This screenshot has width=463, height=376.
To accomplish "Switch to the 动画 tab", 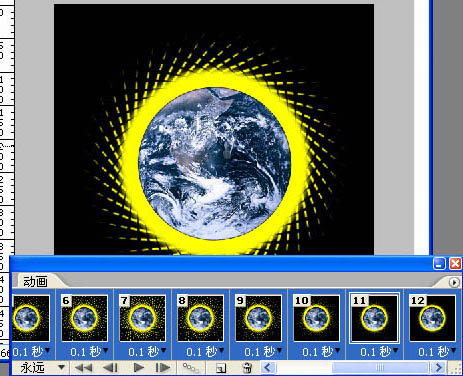I will (35, 282).
